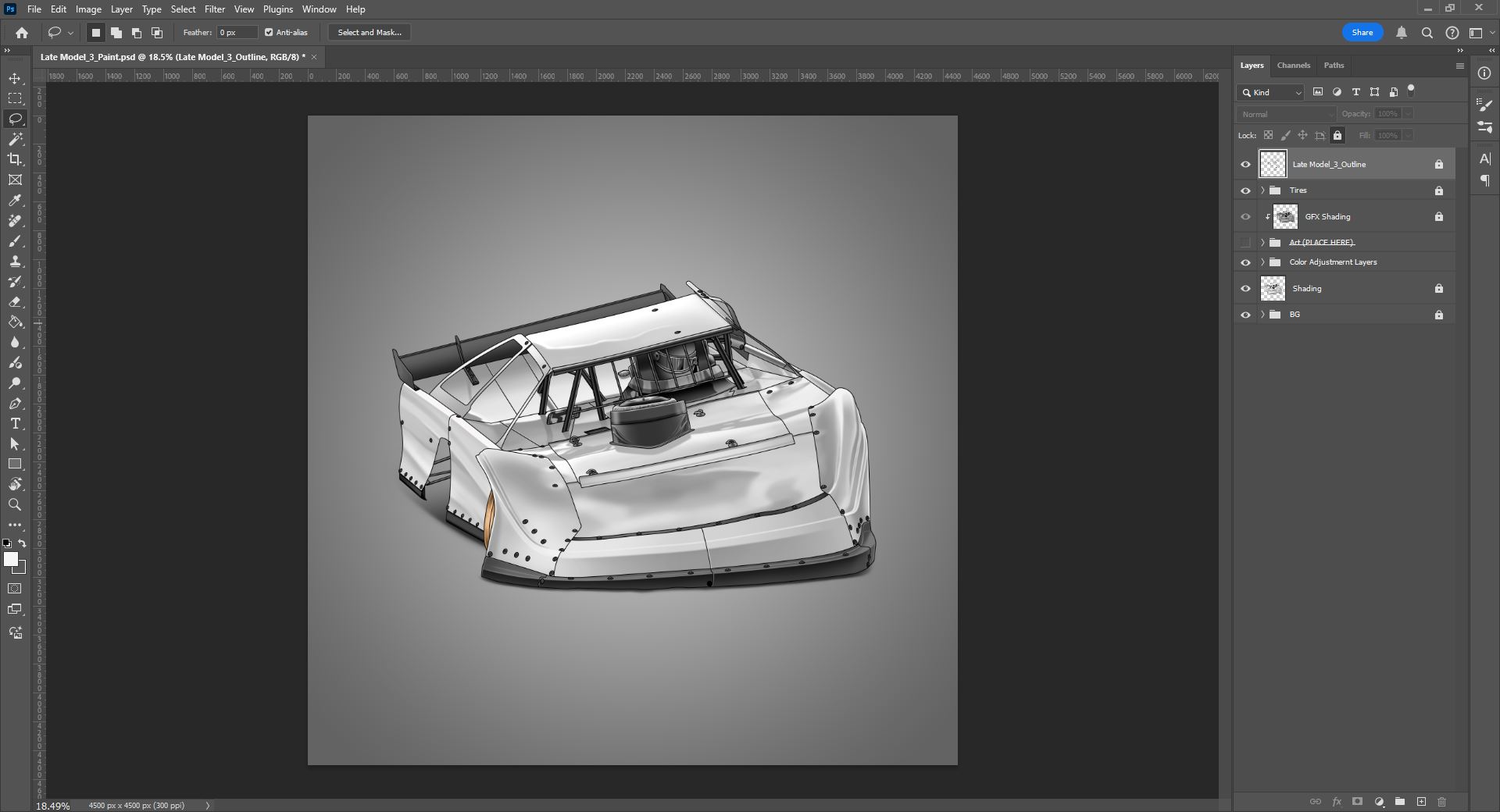Select the Lasso tool
1500x812 pixels.
15,119
